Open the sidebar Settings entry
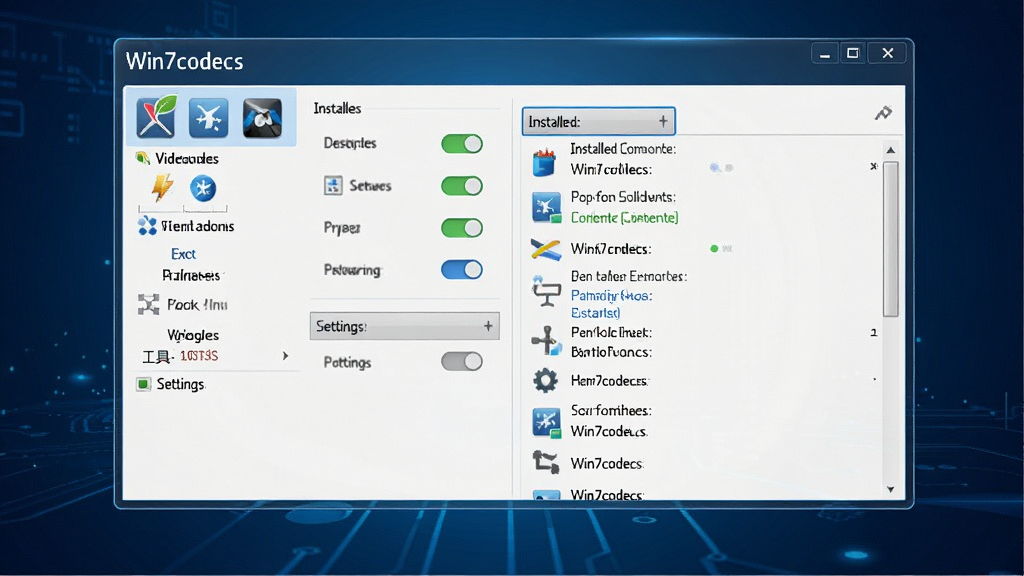 point(180,384)
